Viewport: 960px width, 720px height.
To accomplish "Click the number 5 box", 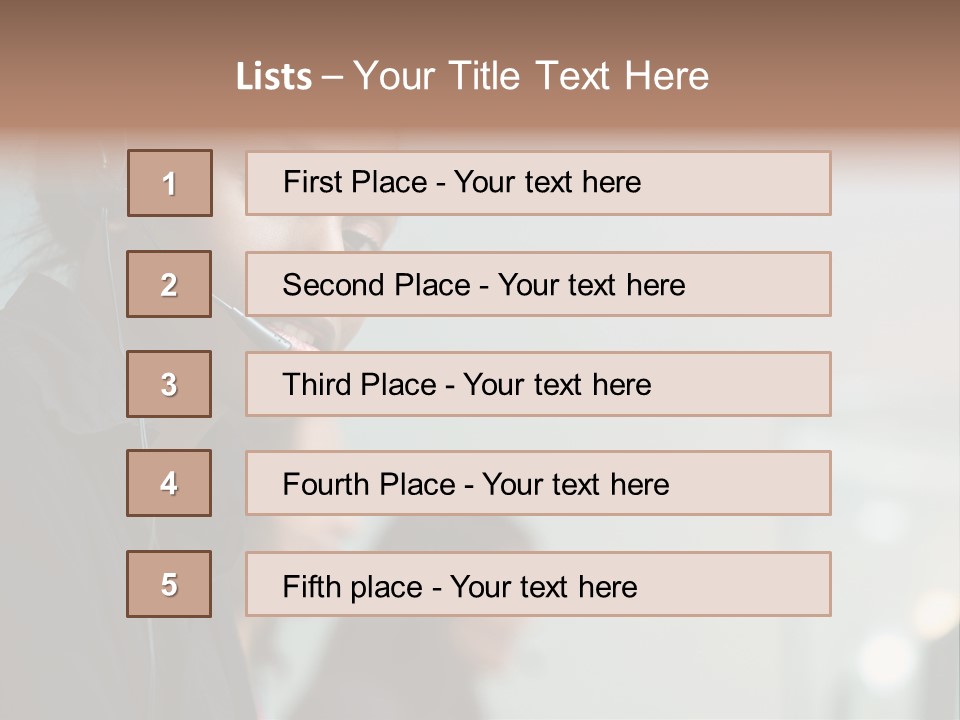I will (169, 584).
